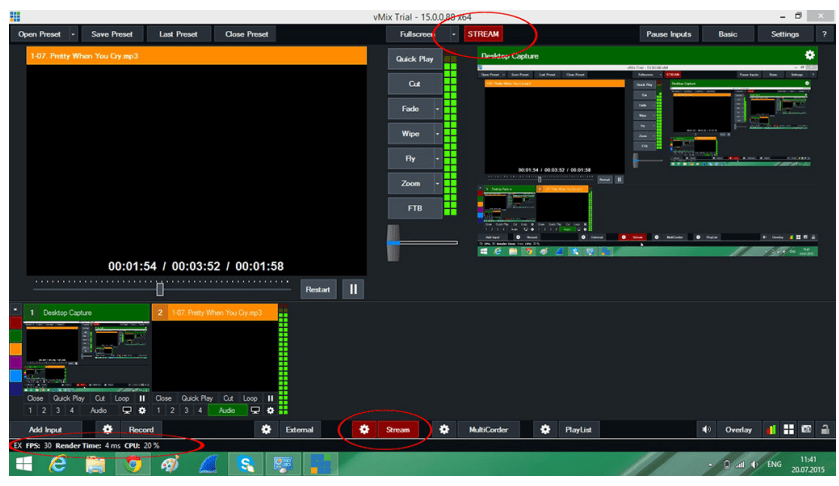Open input 2 mp3 settings gear
The height and width of the screenshot is (486, 839).
point(270,411)
